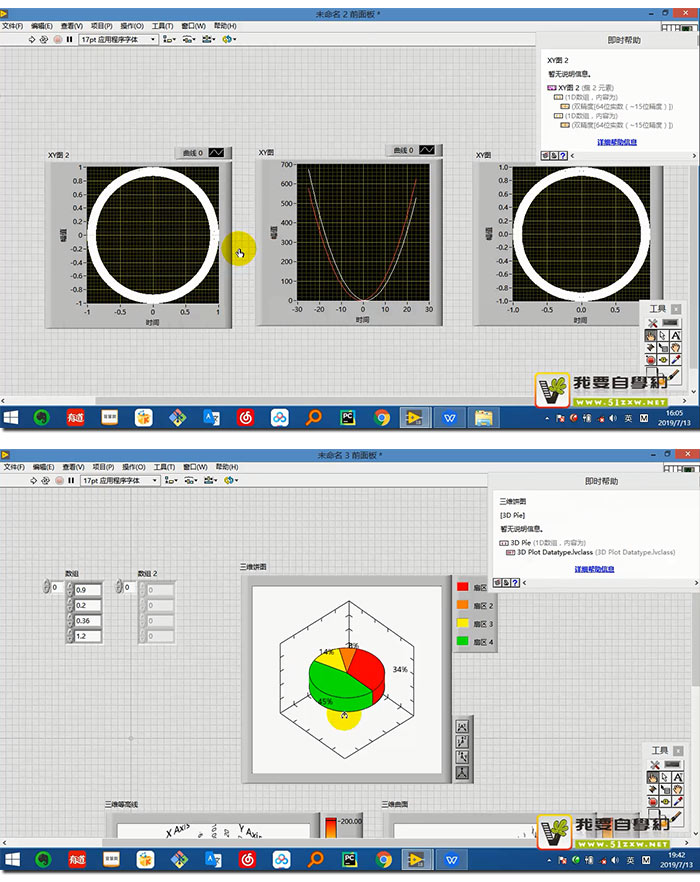Open Reorder dropdown in 未命名 2 window
The width and height of the screenshot is (700, 882).
coord(229,39)
